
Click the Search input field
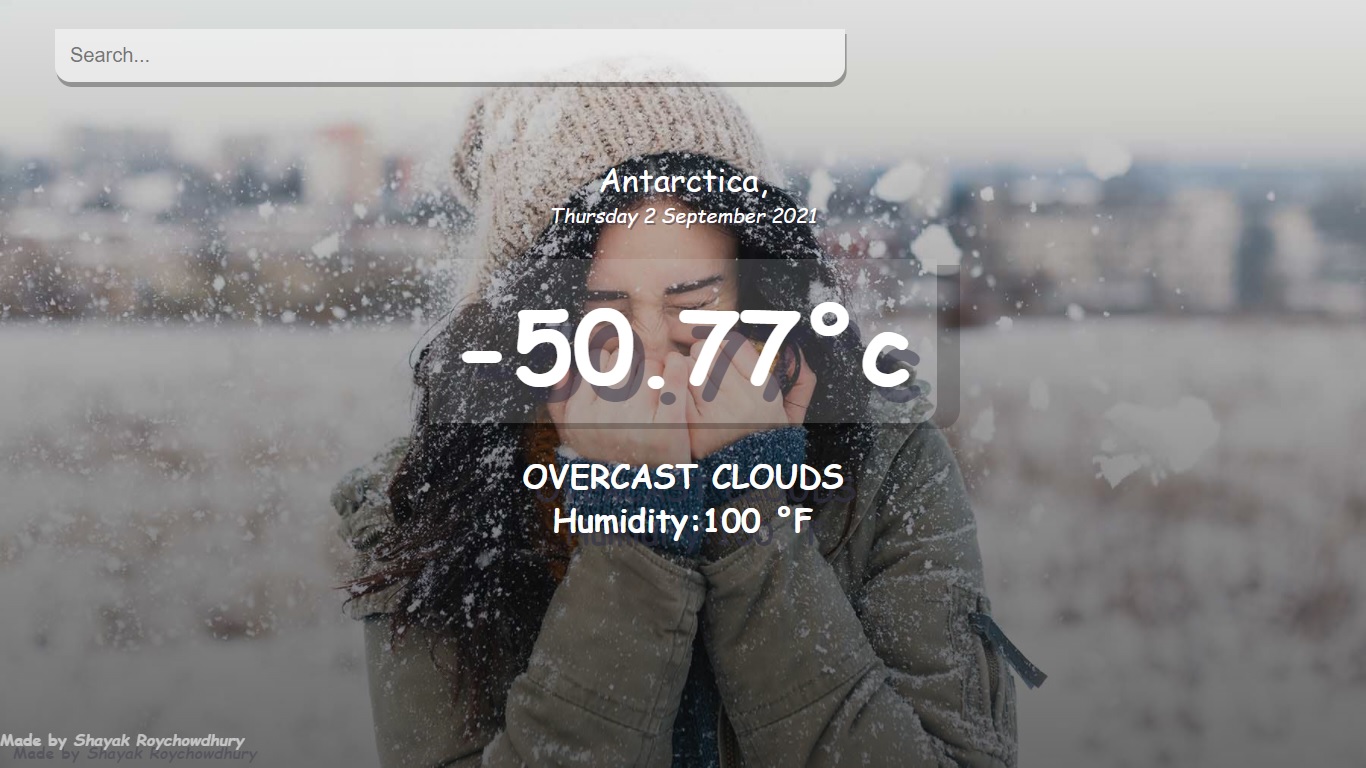click(450, 56)
